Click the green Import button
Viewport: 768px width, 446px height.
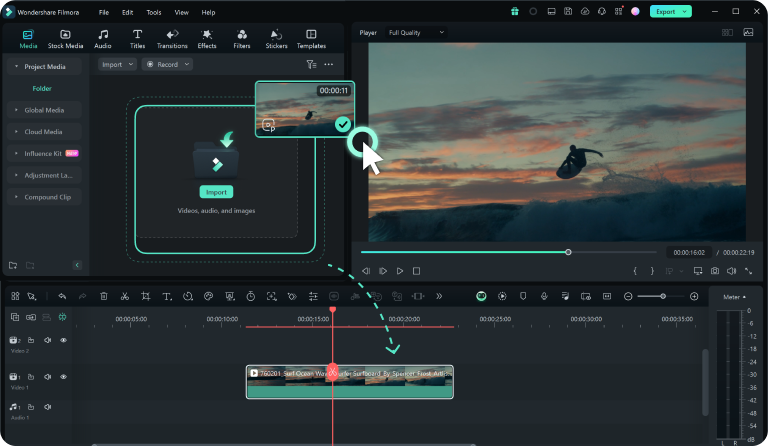pyautogui.click(x=216, y=192)
